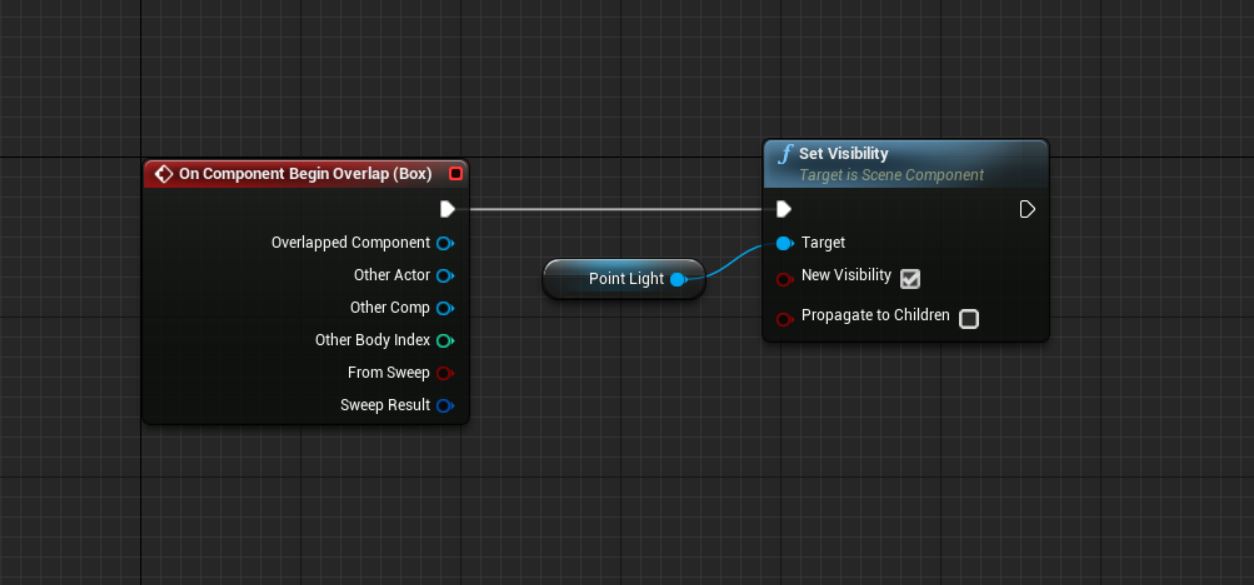
Task: Click the Propagate to Children input pin
Action: (x=784, y=319)
